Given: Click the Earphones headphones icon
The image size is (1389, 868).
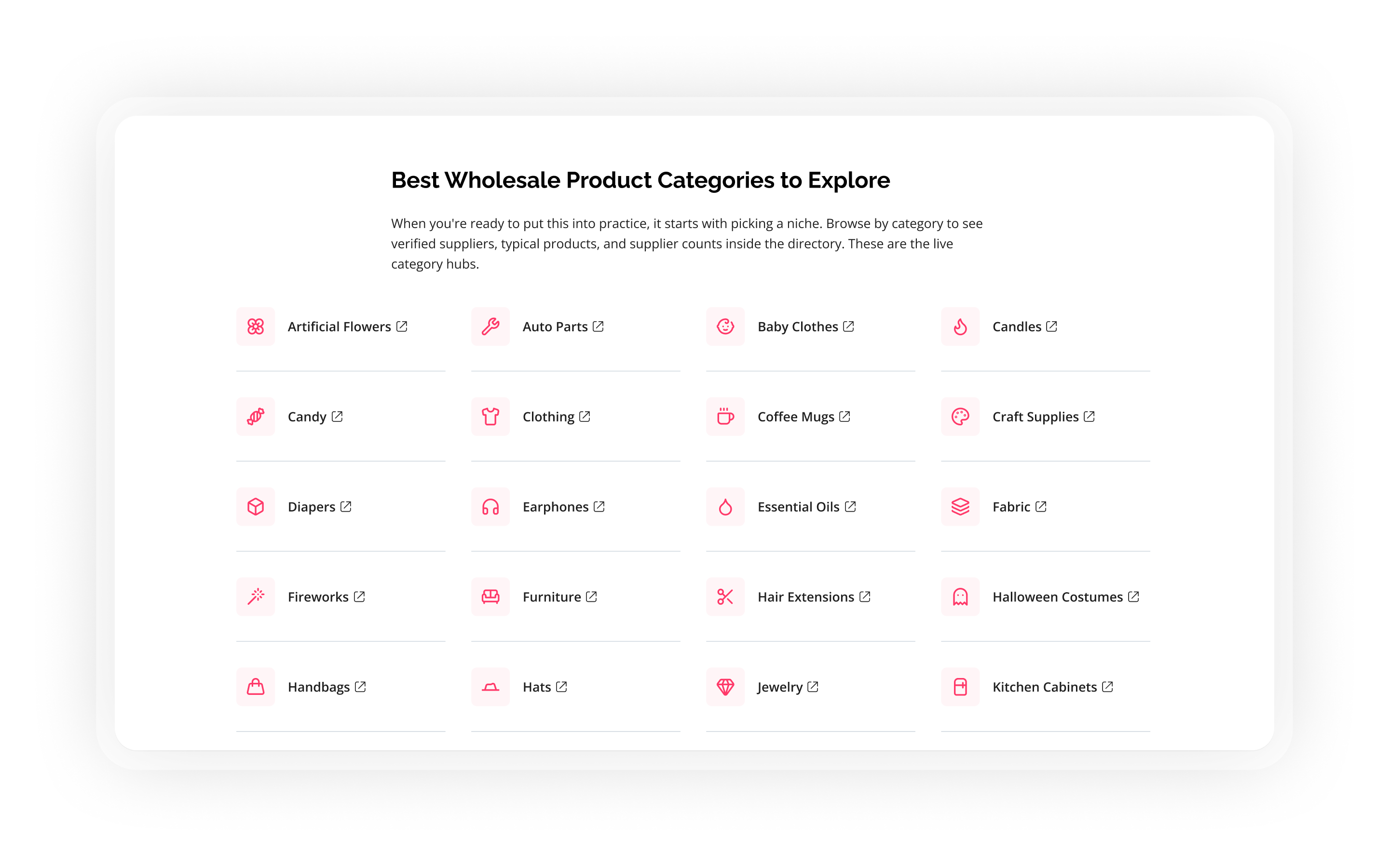Looking at the screenshot, I should pos(490,507).
